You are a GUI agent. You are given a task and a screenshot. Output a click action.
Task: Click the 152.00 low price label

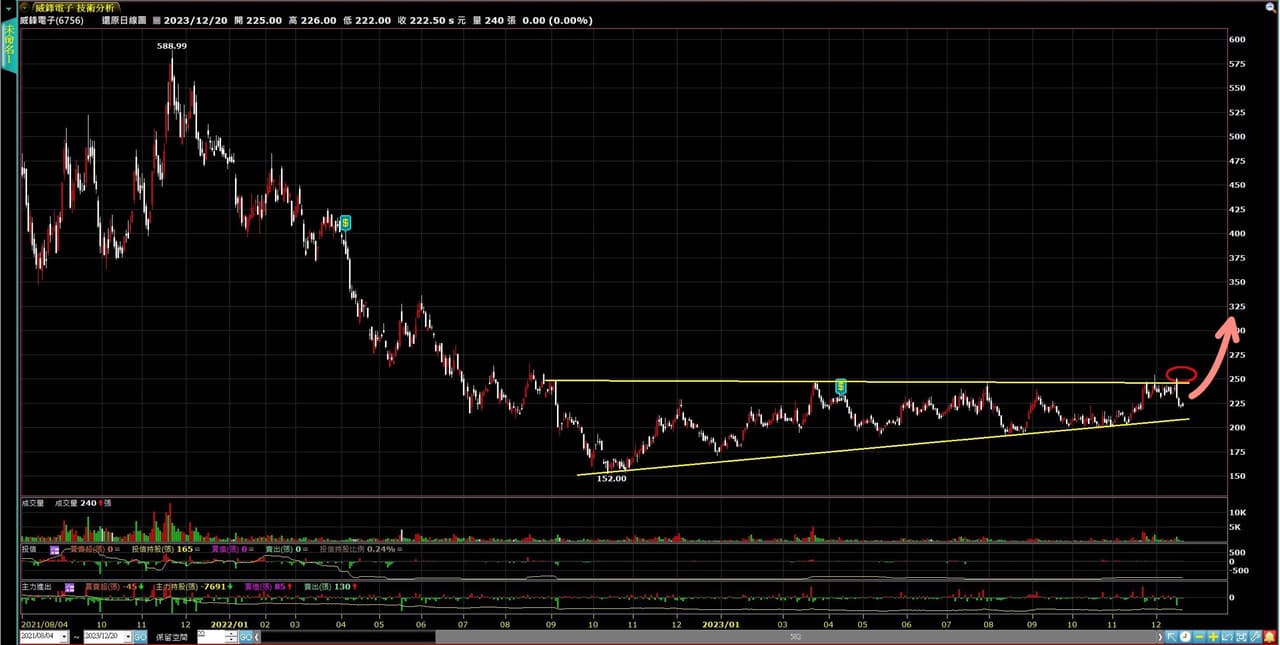coord(612,479)
